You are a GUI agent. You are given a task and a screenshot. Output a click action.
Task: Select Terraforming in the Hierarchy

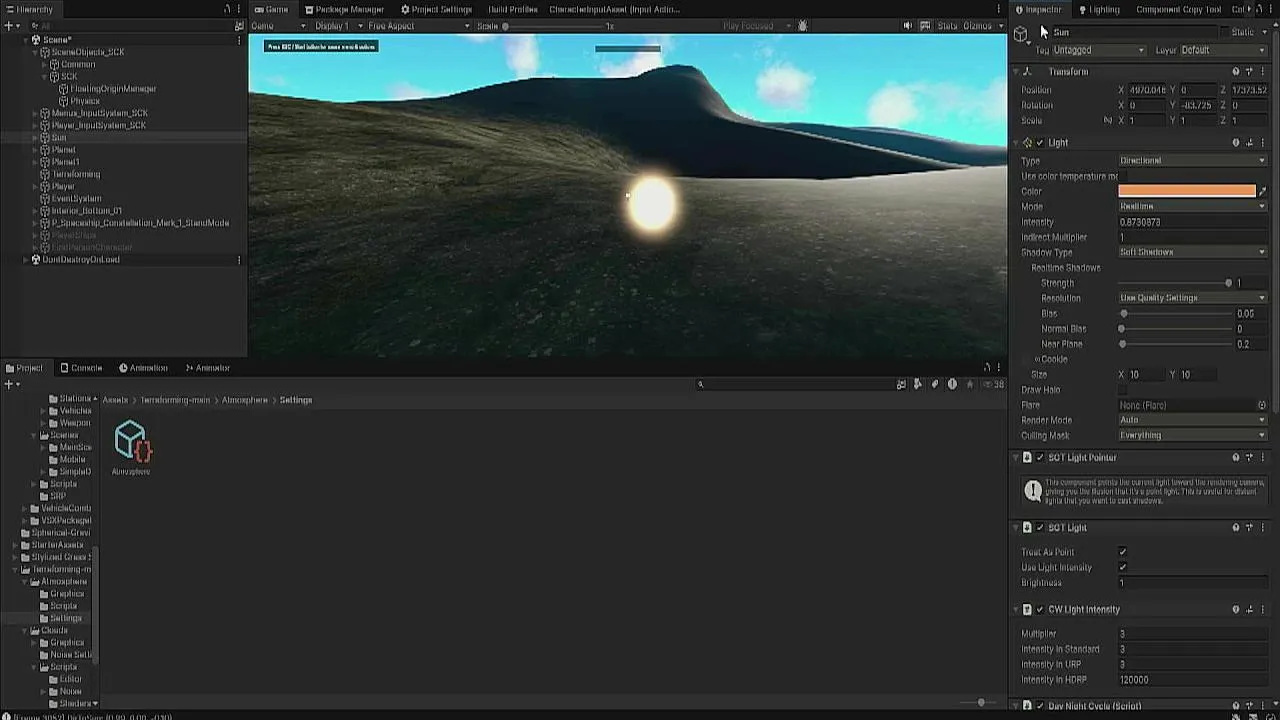point(76,174)
